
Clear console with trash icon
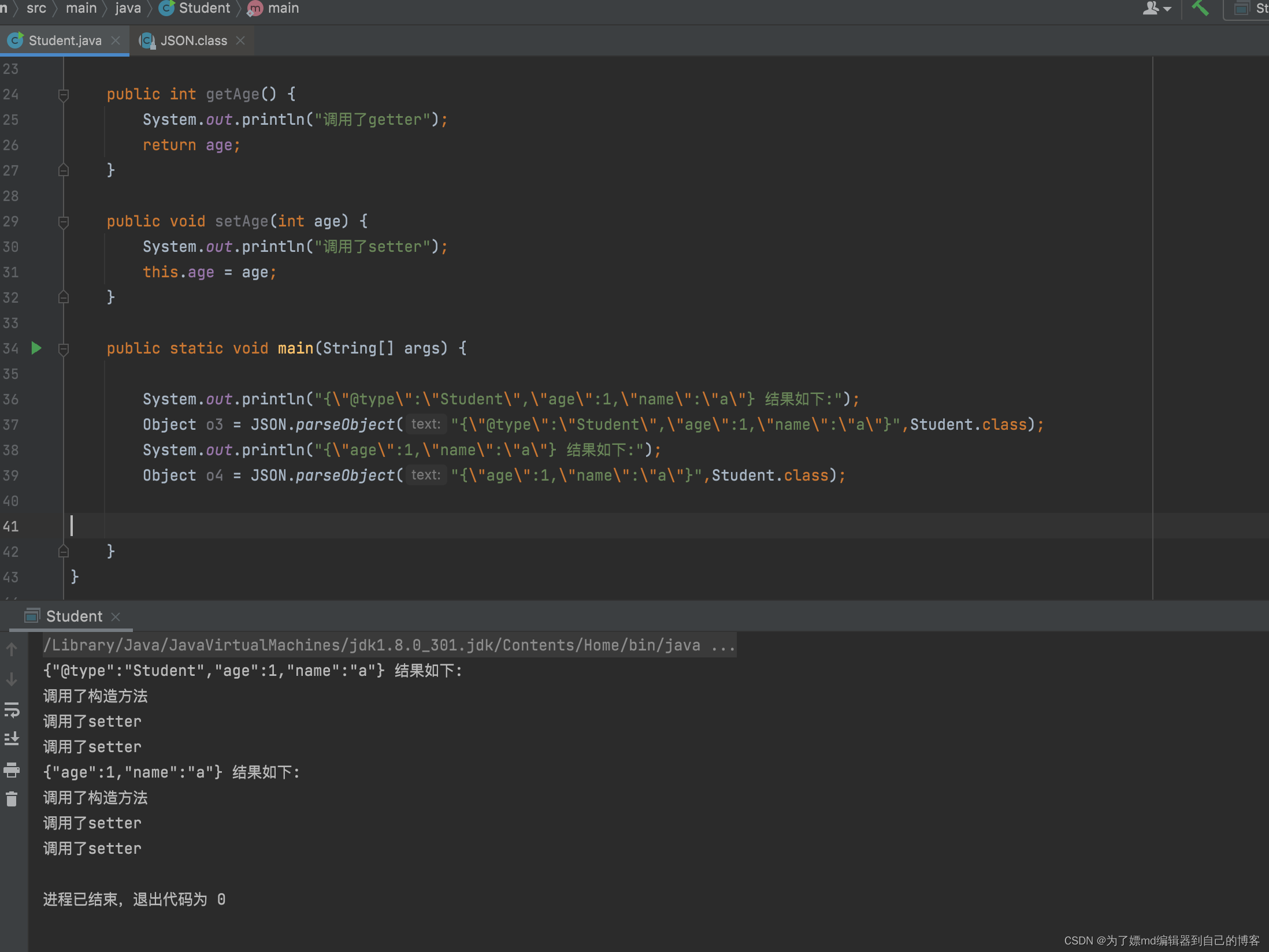pos(12,799)
